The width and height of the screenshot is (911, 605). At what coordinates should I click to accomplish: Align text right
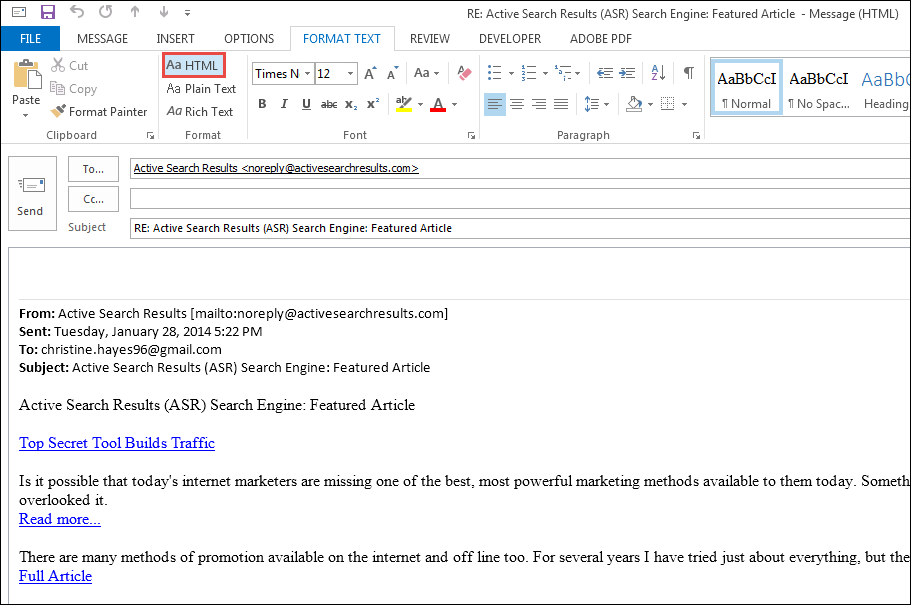point(539,105)
